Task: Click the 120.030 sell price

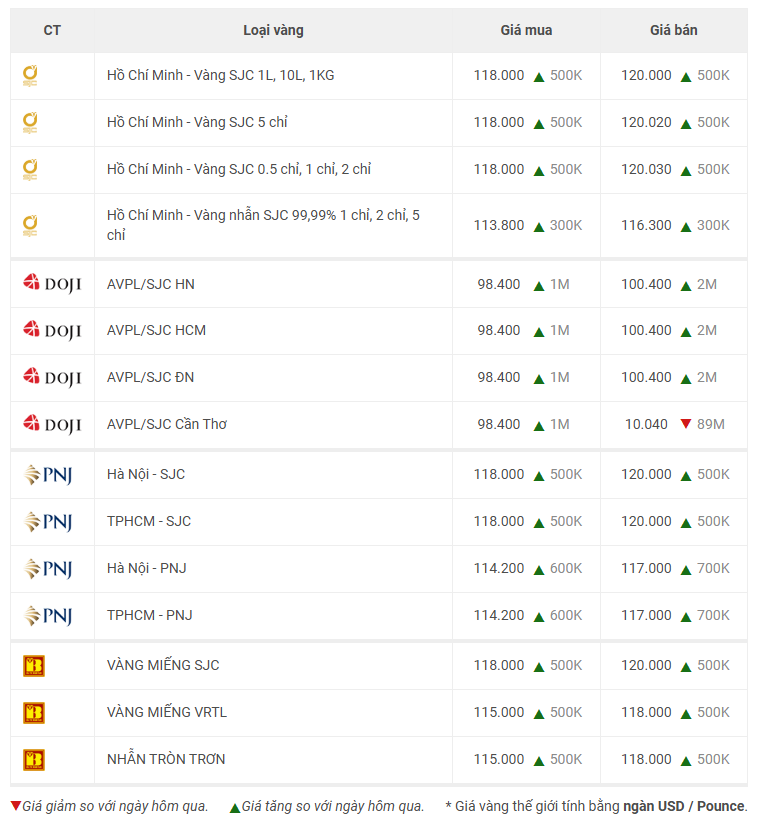Action: [646, 169]
